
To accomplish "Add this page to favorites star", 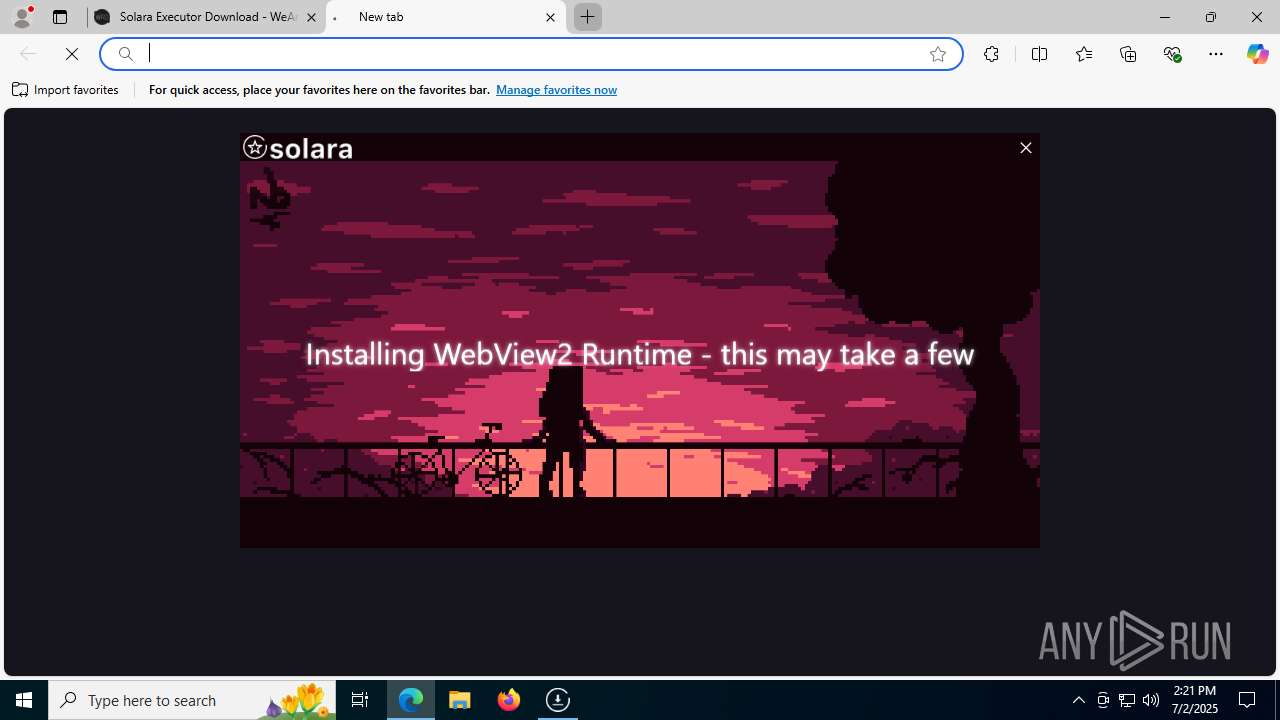I will (x=938, y=54).
